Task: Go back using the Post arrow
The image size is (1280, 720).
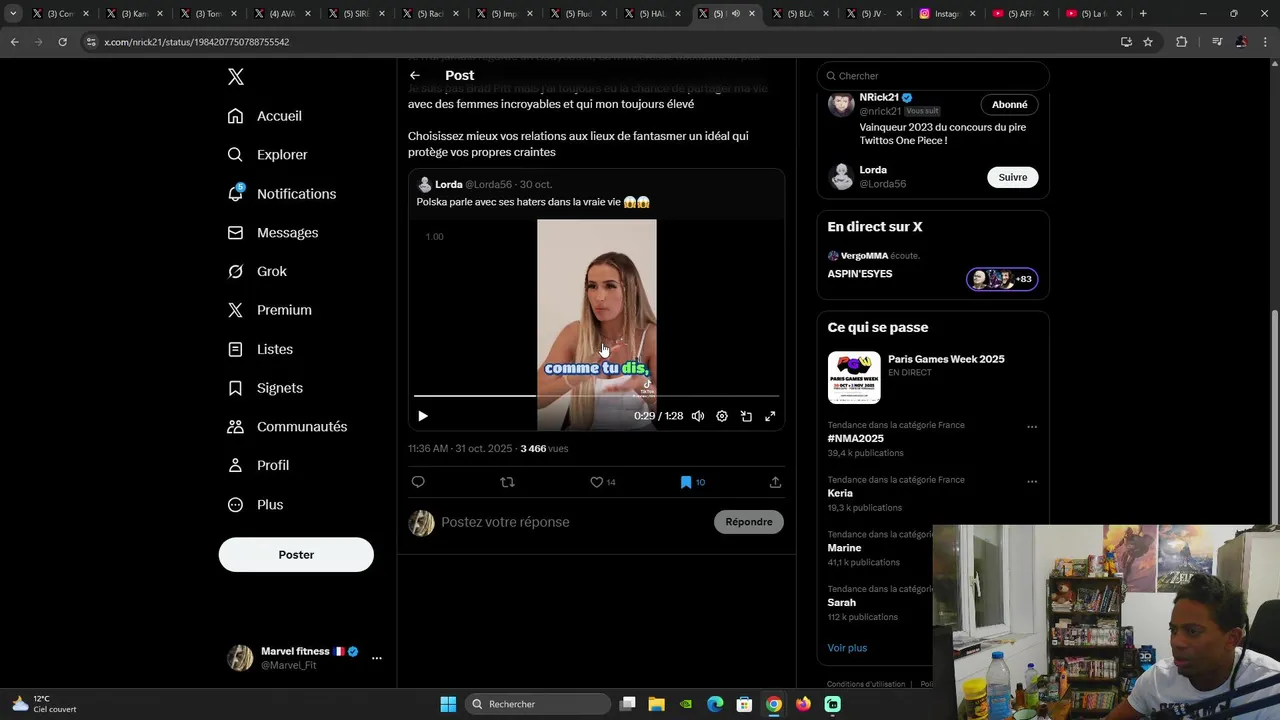Action: (414, 75)
